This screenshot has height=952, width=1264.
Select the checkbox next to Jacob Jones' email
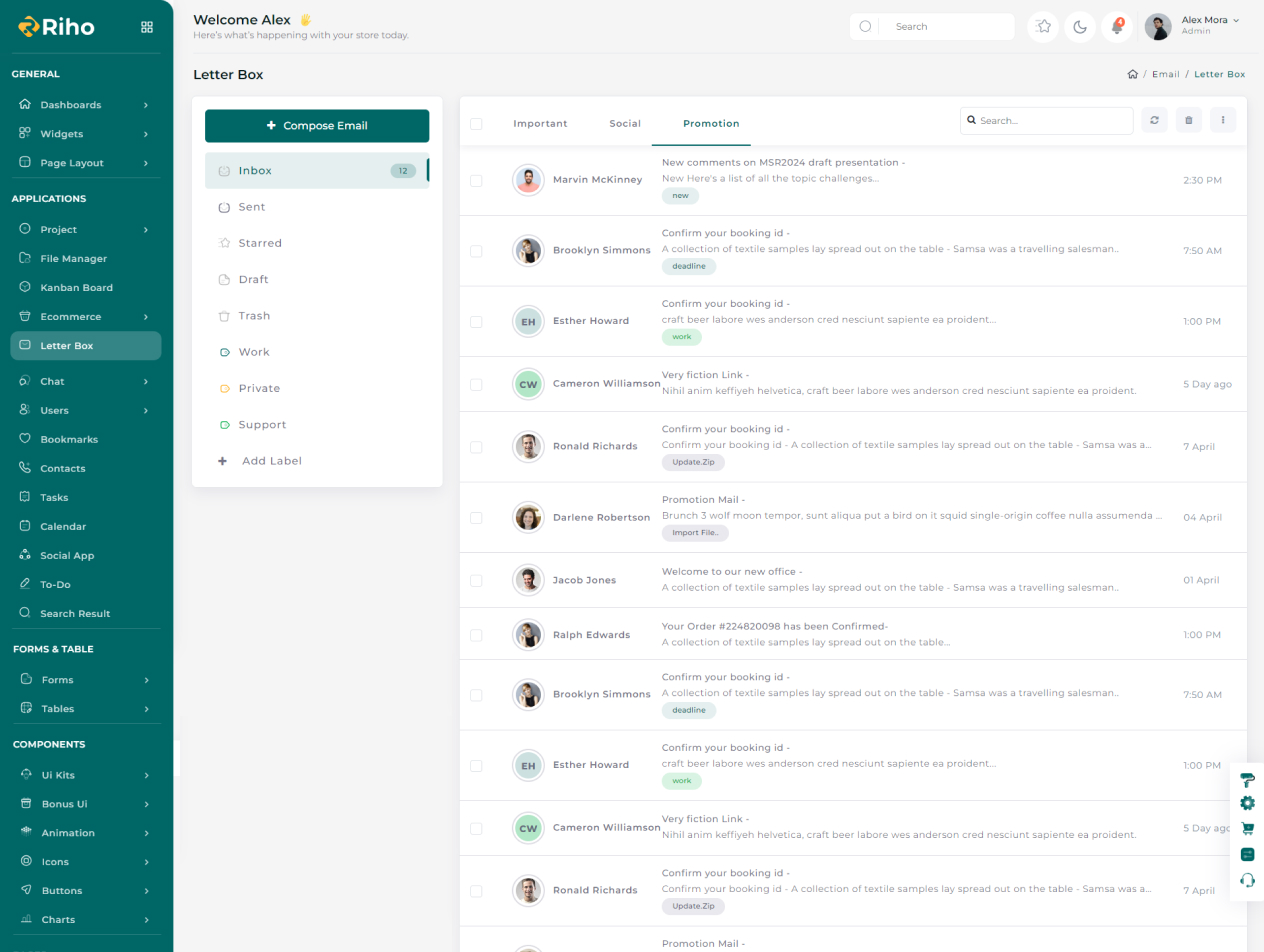[x=476, y=581]
